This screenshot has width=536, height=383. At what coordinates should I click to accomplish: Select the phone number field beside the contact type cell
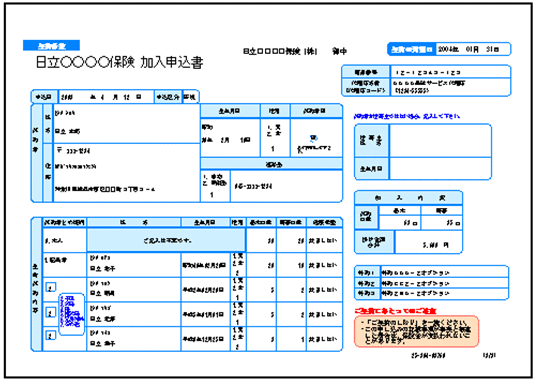286,186
